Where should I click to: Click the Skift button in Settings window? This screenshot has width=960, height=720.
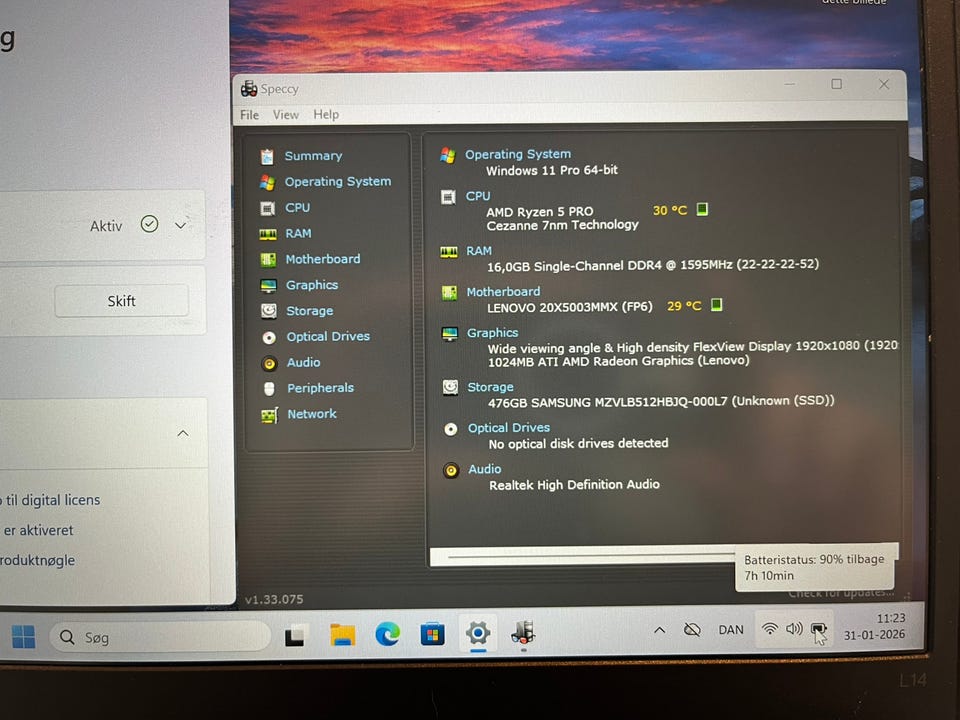pos(121,301)
